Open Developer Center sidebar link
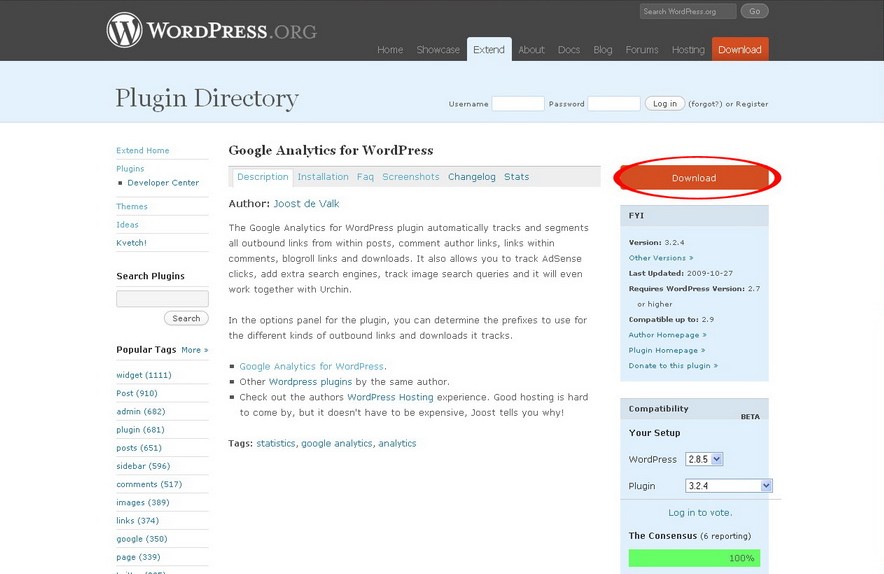 pos(163,183)
